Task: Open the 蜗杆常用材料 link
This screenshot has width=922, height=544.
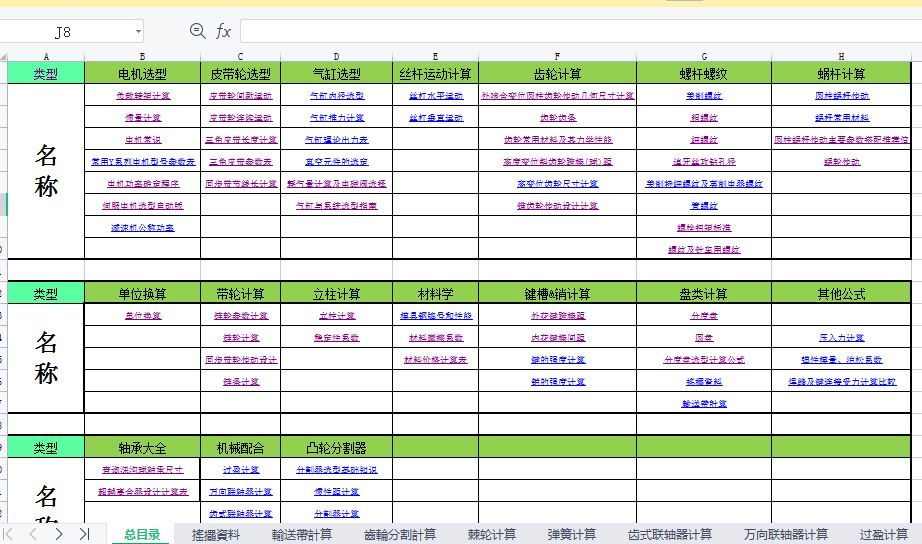Action: (842, 118)
